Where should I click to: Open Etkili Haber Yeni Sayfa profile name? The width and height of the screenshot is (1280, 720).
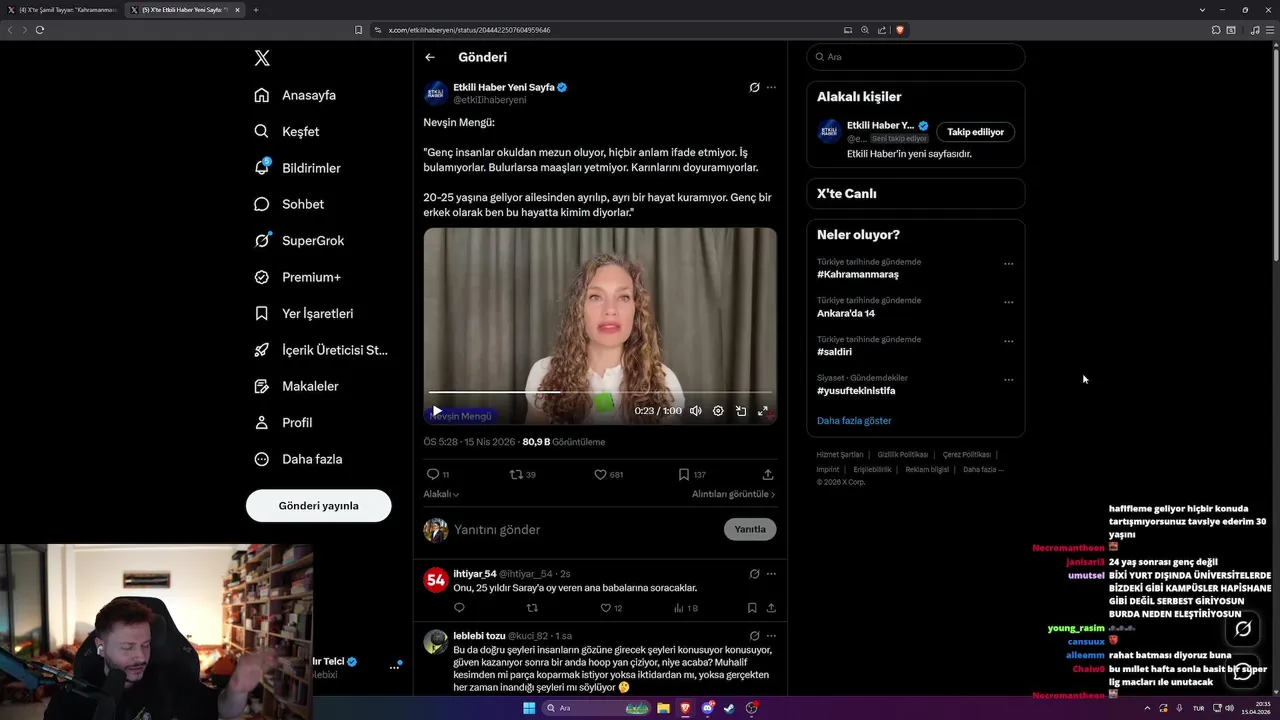click(x=503, y=87)
